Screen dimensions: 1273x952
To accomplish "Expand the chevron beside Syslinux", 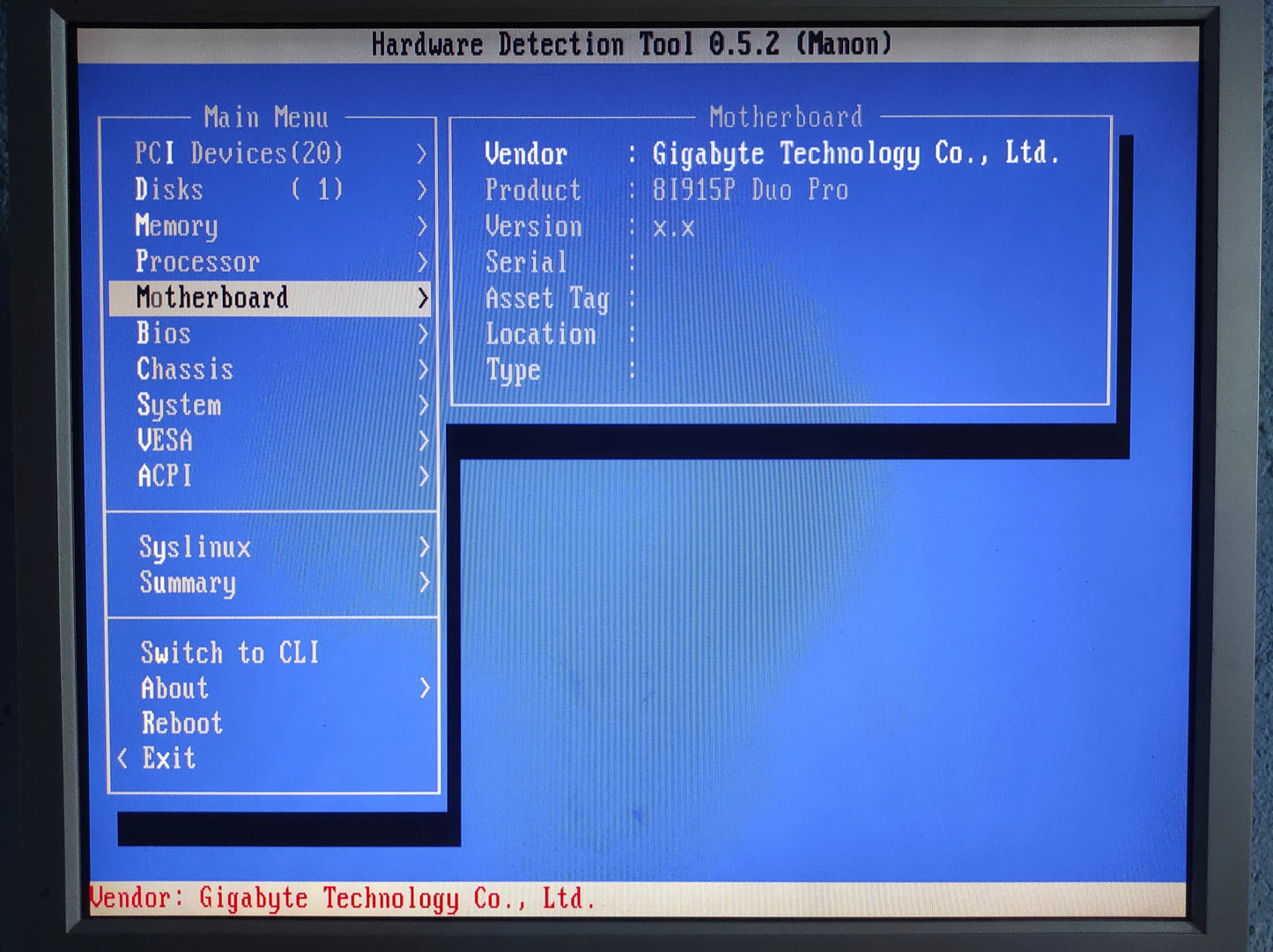I will [424, 547].
